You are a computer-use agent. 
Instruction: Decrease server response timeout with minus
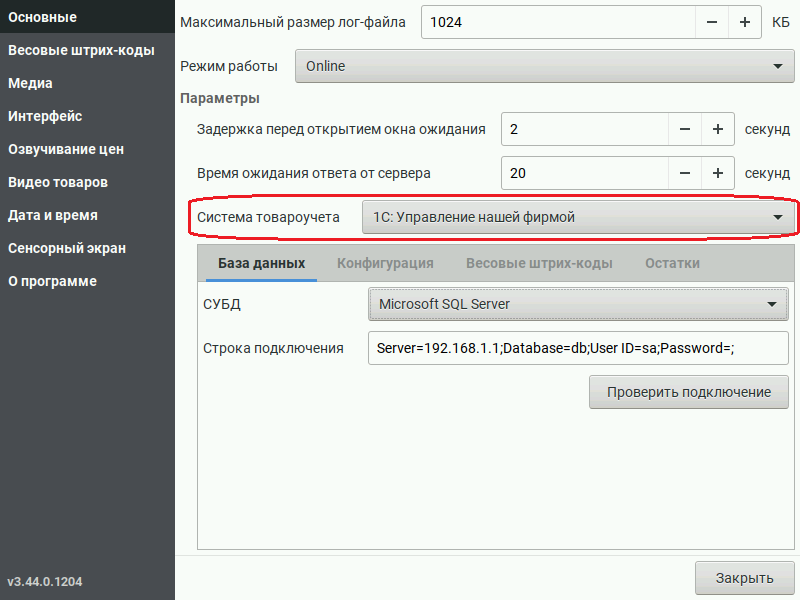685,173
